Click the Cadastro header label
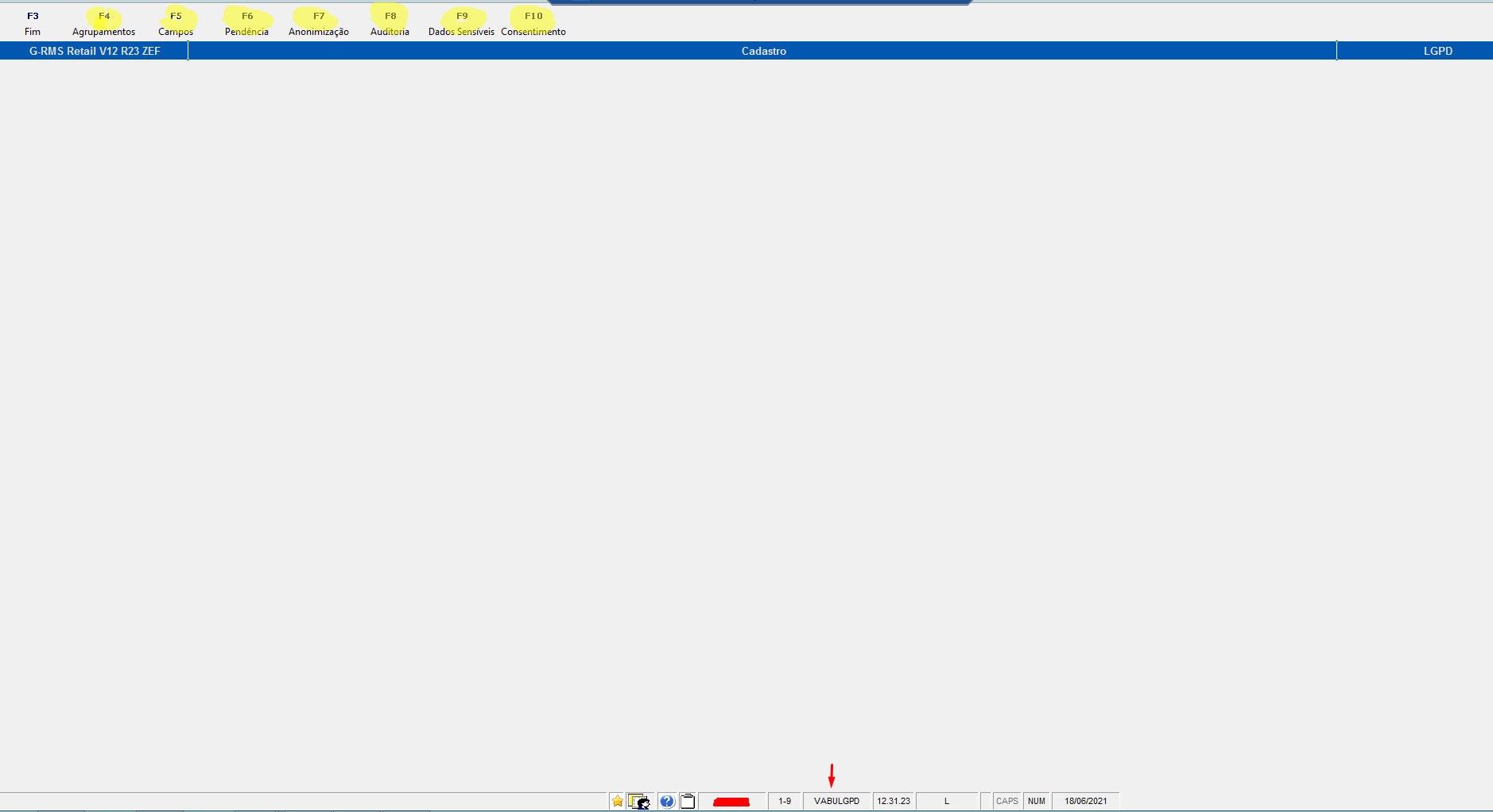 click(x=763, y=51)
